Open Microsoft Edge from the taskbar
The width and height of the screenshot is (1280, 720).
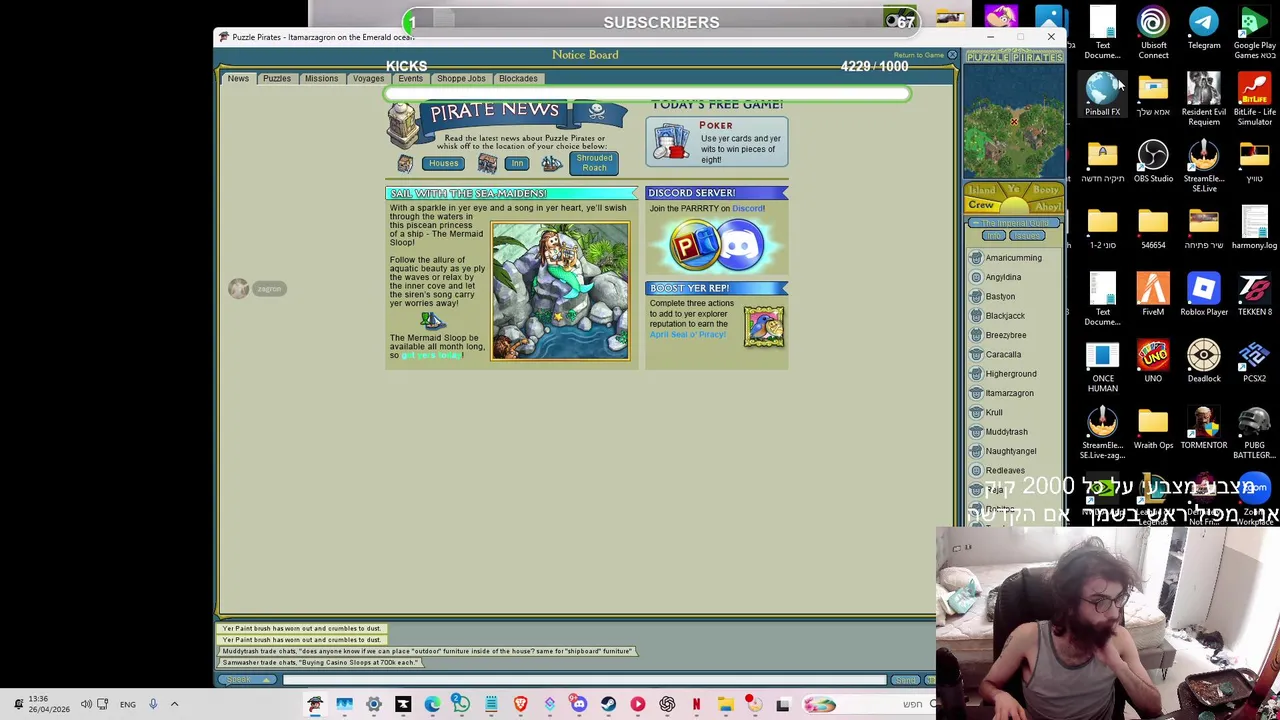[432, 704]
